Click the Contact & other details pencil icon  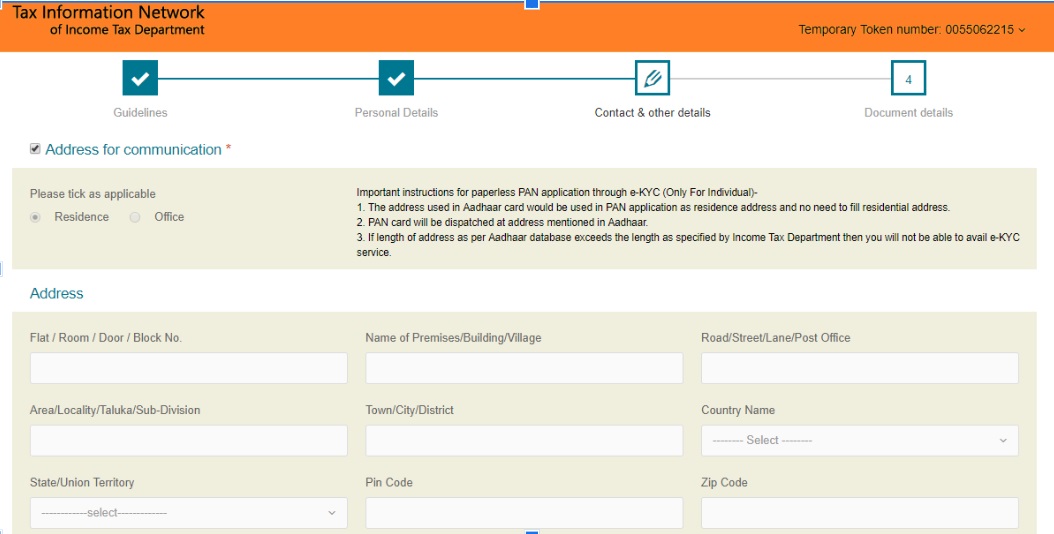652,78
